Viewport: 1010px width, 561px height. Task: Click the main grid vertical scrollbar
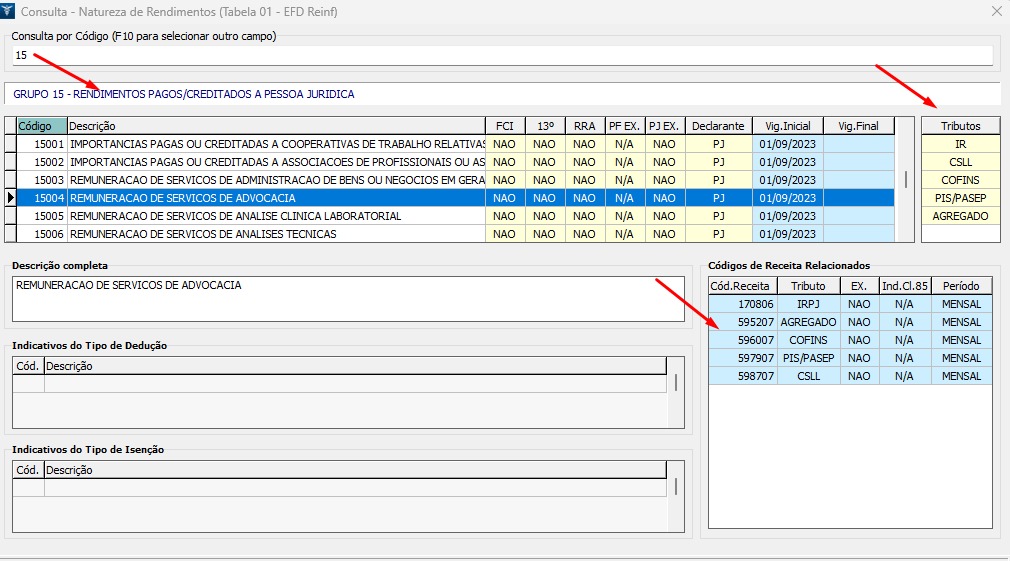coord(906,180)
